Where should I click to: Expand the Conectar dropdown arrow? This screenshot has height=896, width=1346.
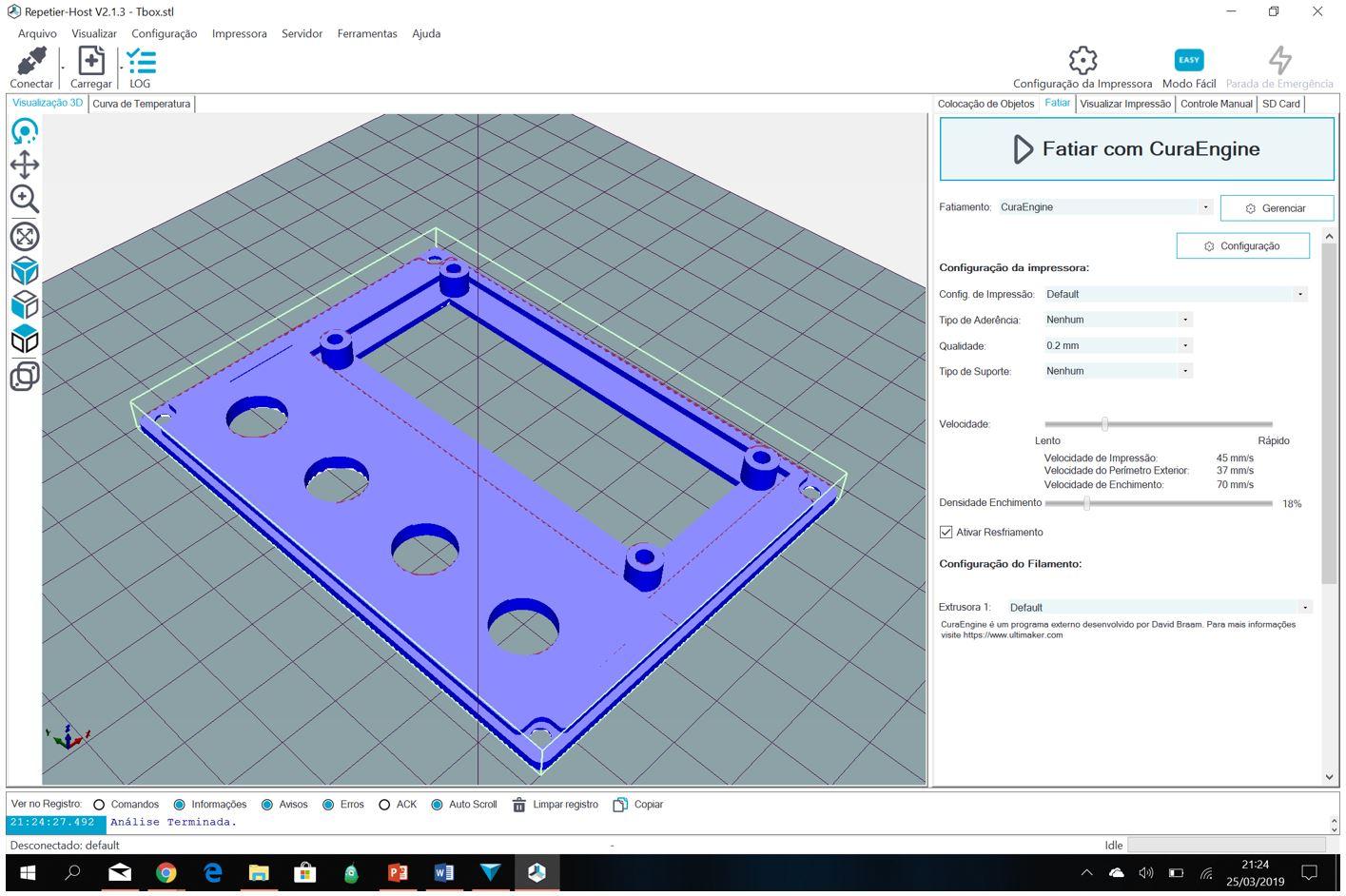[x=63, y=68]
